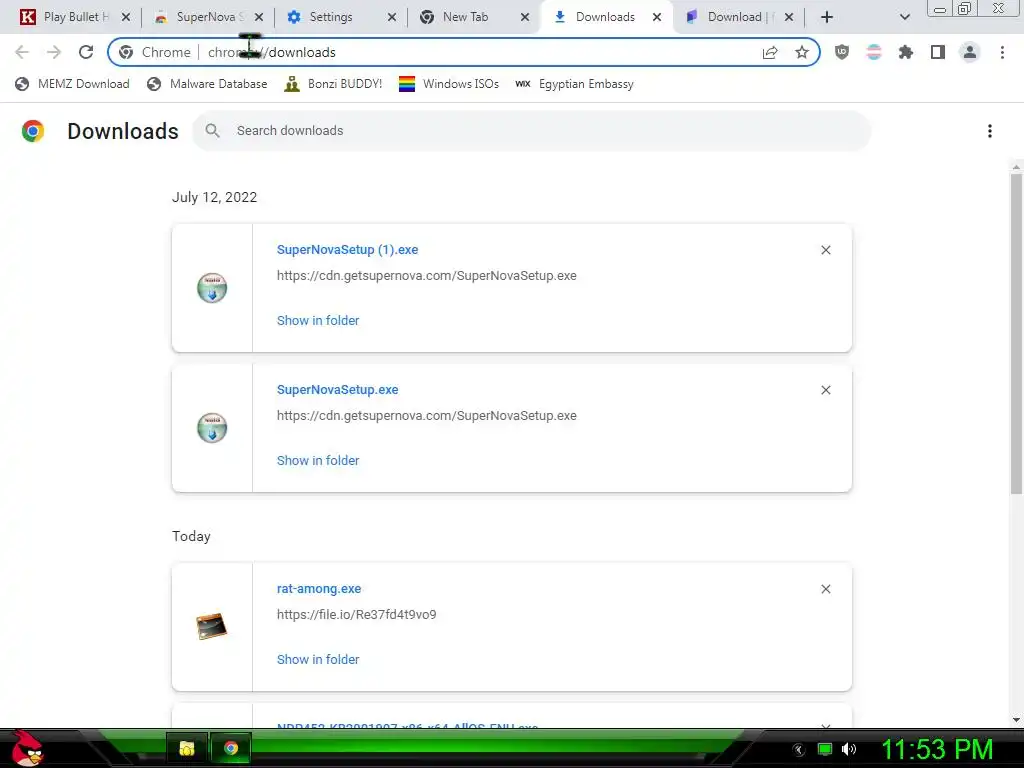Click scrollbar down arrow

click(1016, 720)
